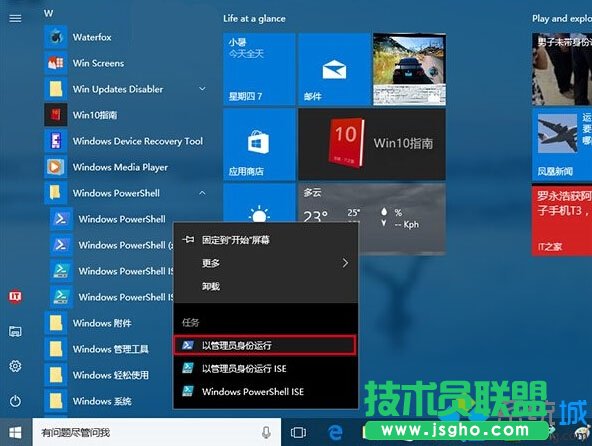The width and height of the screenshot is (592, 446).
Task: Open Task View on the taskbar
Action: pos(298,432)
